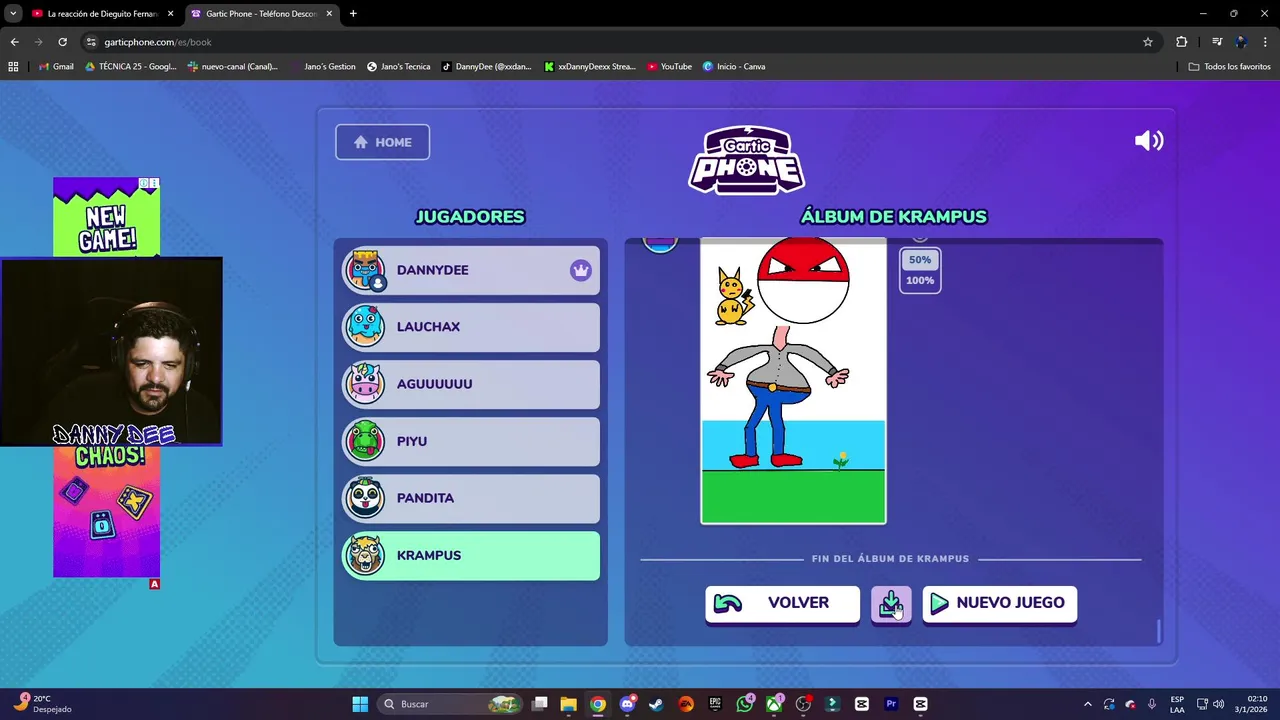Open the xxDannyDeexx Kick bookmark
Viewport: 1280px width, 720px height.
tap(590, 67)
